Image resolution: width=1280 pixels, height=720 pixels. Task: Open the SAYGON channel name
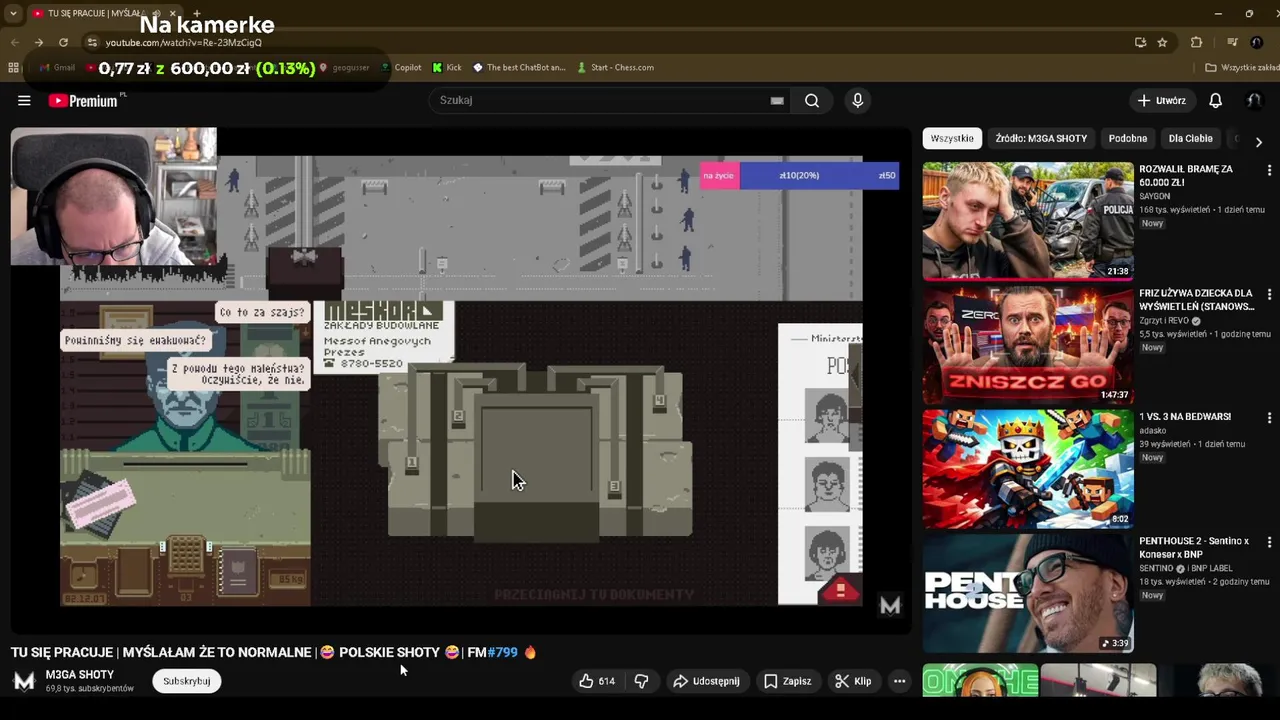[x=1154, y=197]
